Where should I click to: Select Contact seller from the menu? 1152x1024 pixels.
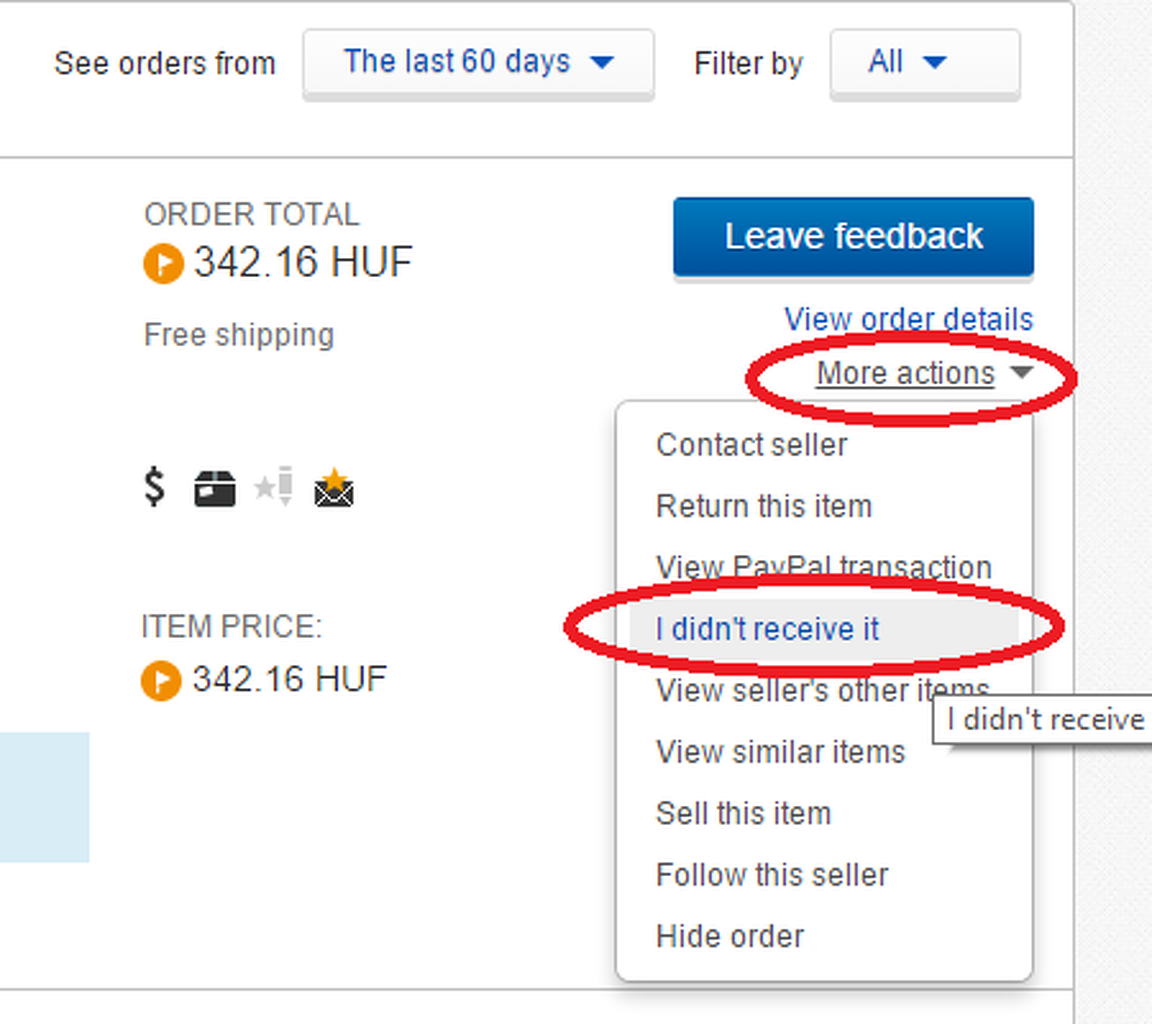click(x=751, y=445)
